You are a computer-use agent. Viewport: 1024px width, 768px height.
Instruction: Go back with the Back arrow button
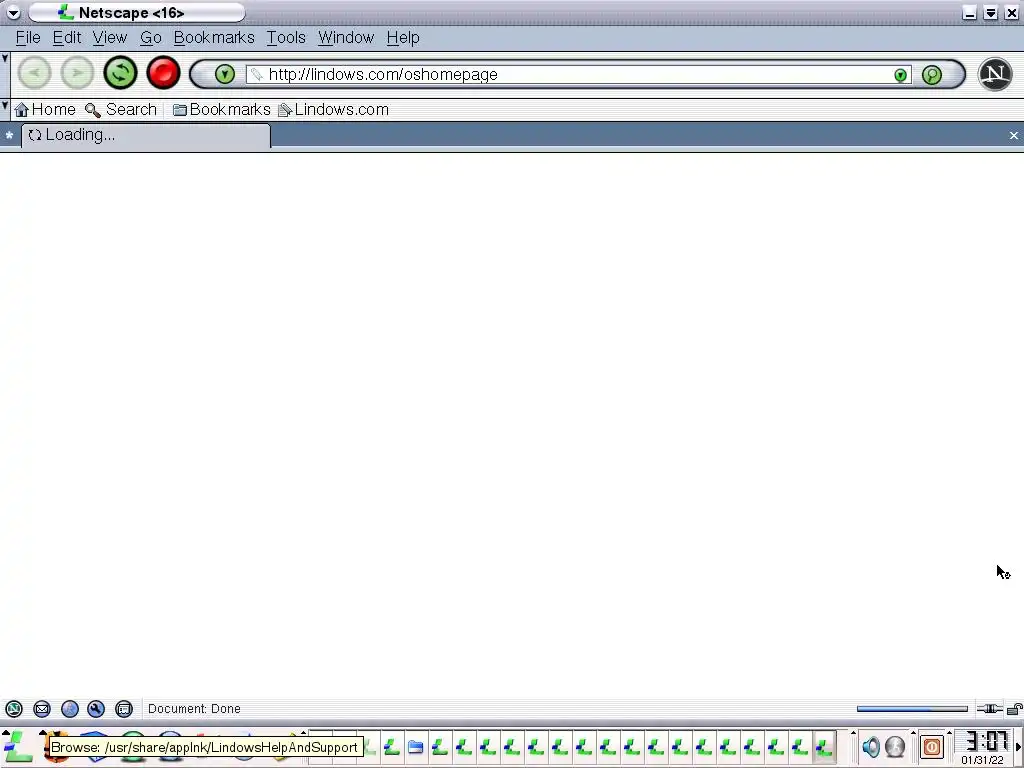[34, 73]
